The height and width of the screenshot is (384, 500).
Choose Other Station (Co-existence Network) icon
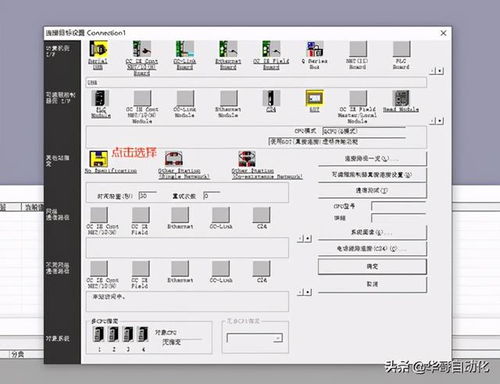click(247, 159)
